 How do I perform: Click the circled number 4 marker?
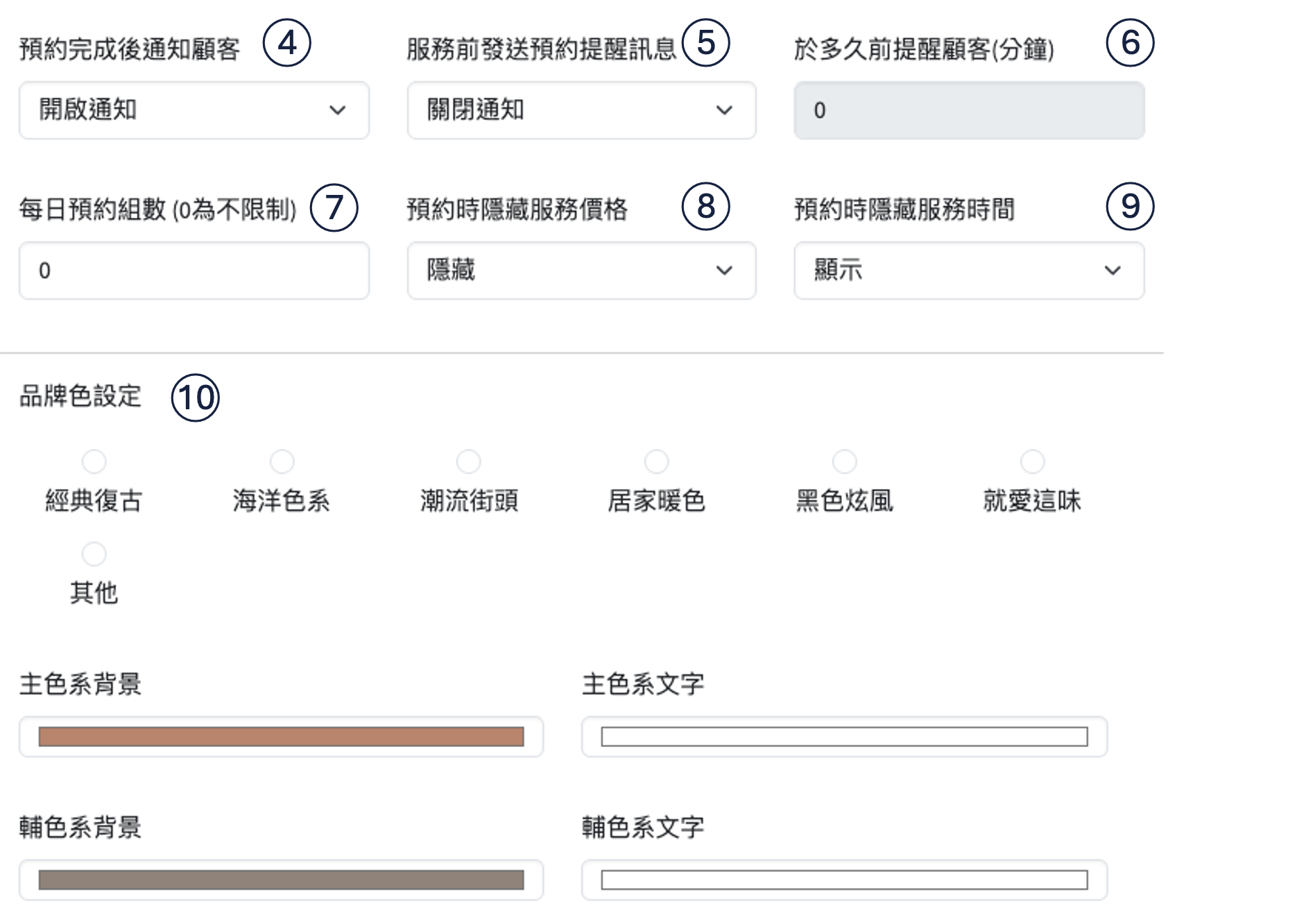[x=286, y=43]
